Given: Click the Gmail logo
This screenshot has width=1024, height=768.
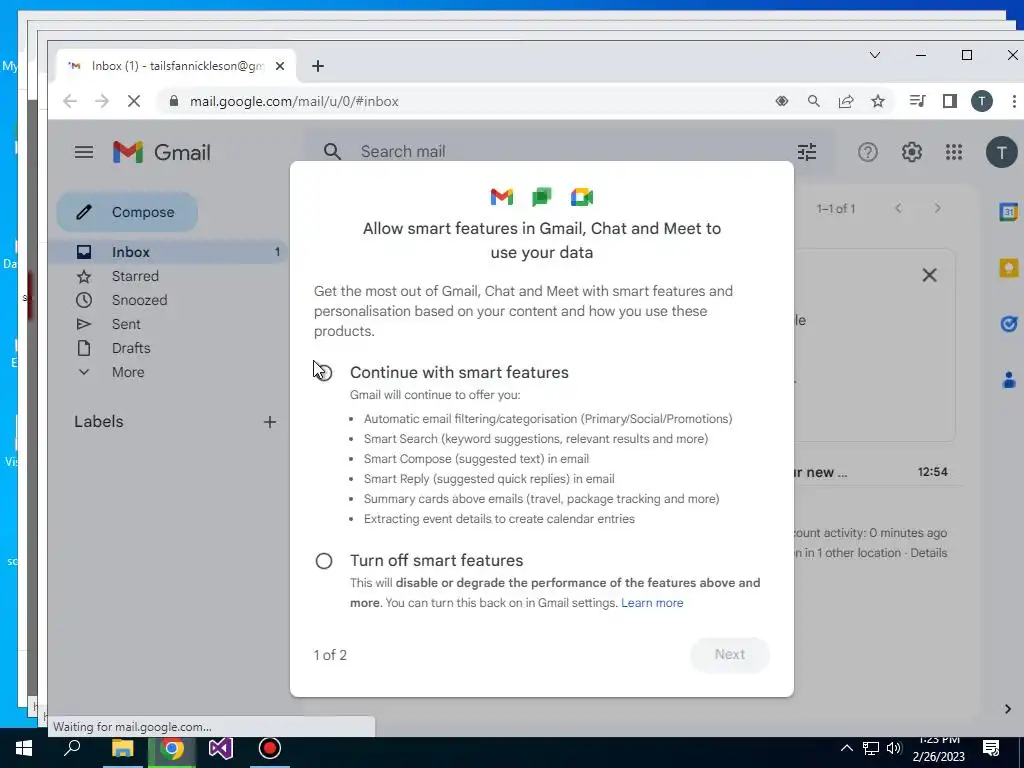Looking at the screenshot, I should point(161,152).
